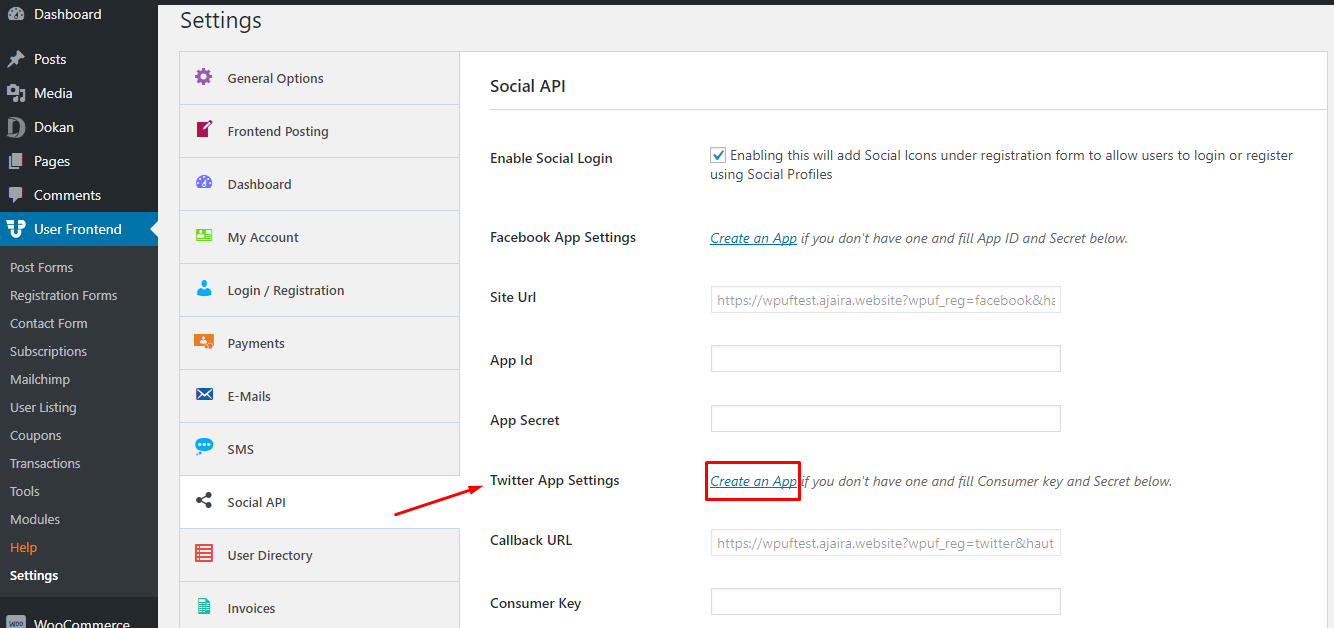Click the Social API share icon
Image resolution: width=1334 pixels, height=628 pixels.
coord(204,501)
